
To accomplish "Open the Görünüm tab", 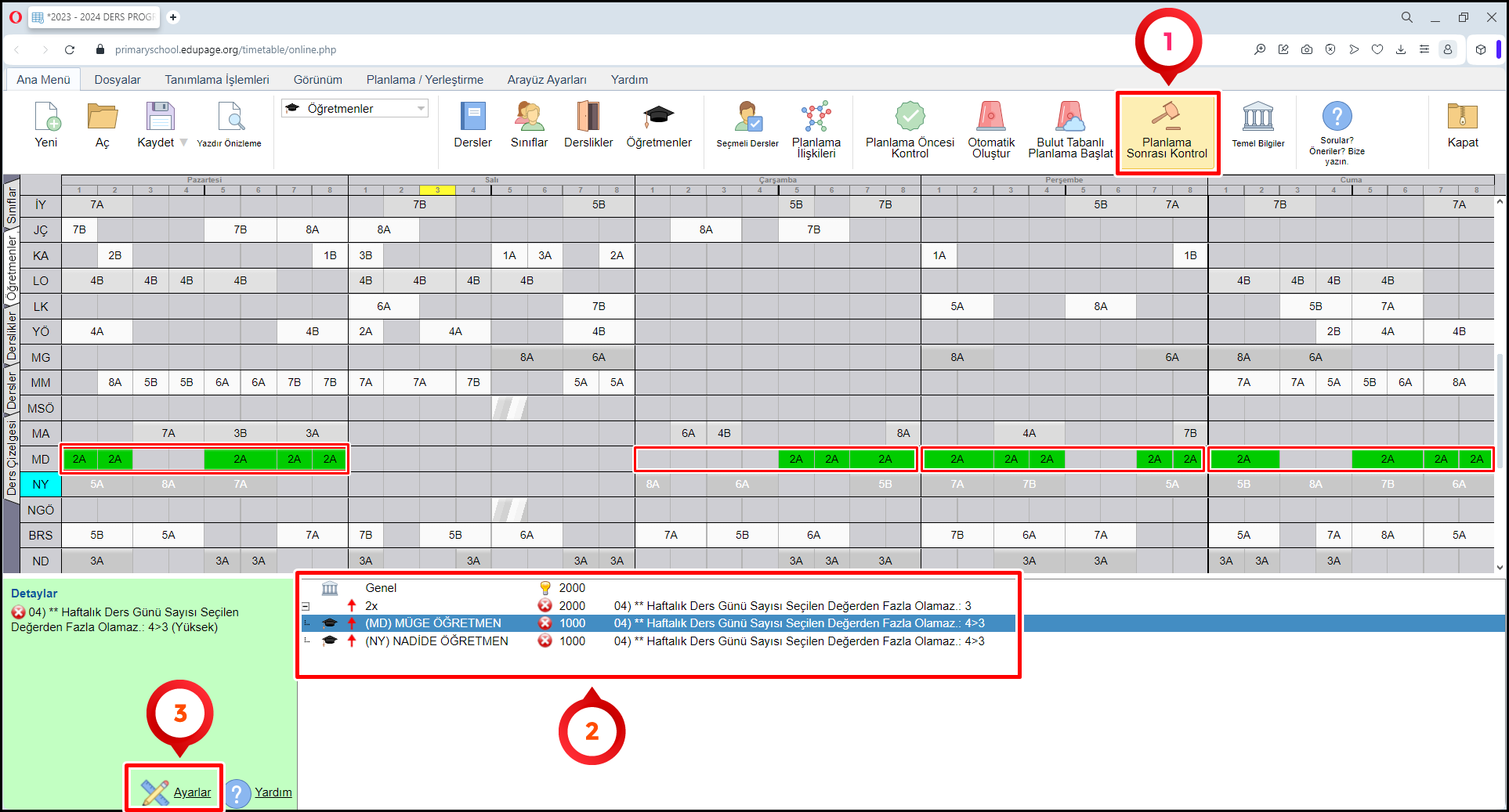I will tap(318, 79).
